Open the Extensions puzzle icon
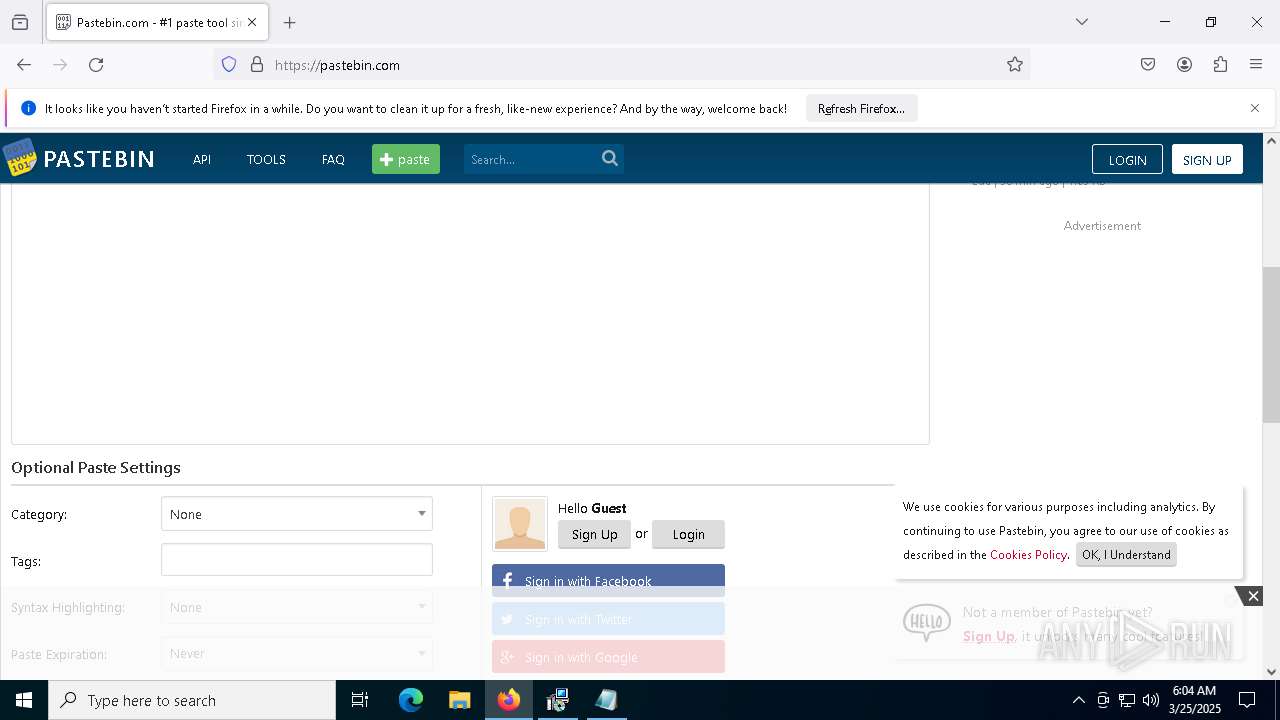Viewport: 1280px width, 720px height. [1220, 65]
